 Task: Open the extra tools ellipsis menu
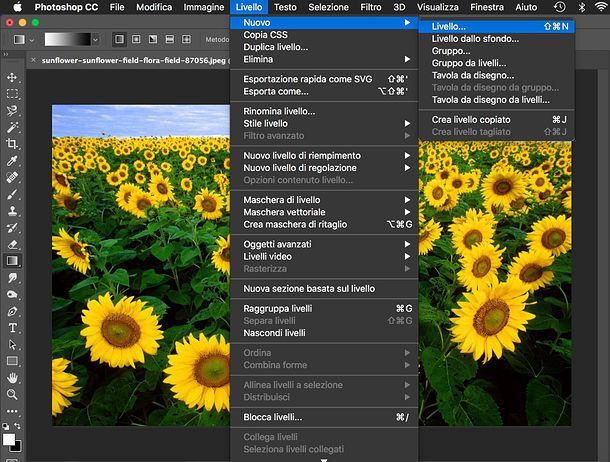[x=12, y=411]
